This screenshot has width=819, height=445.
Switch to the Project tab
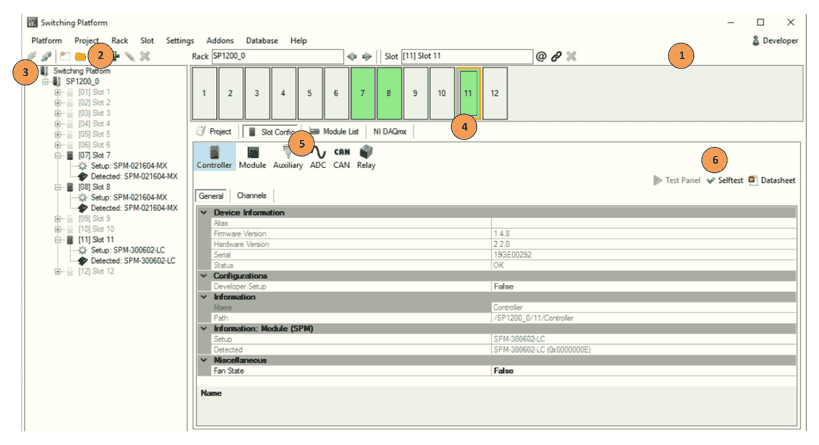215,132
